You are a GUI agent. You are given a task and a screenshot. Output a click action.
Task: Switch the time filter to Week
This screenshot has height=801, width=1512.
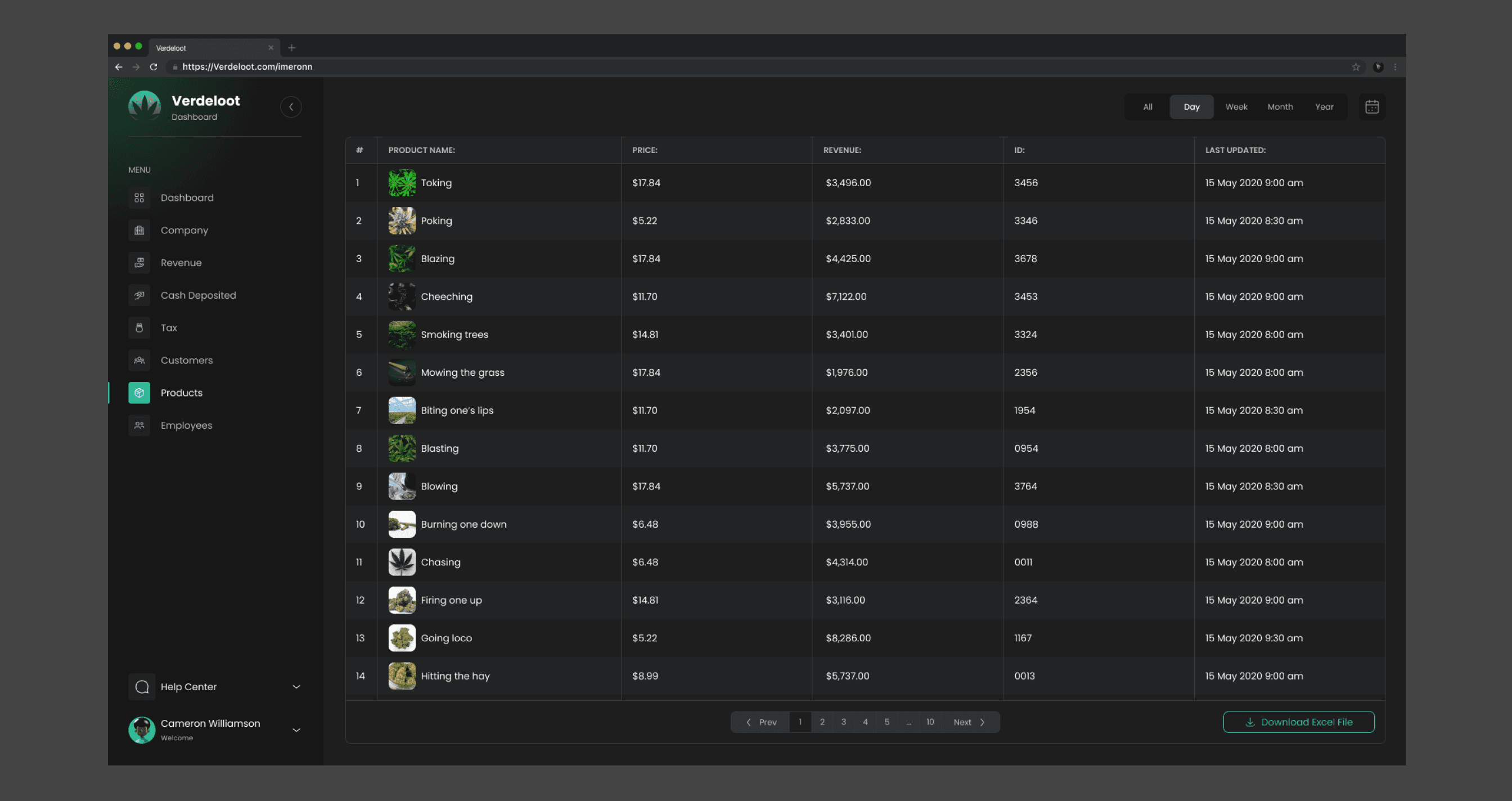point(1236,107)
